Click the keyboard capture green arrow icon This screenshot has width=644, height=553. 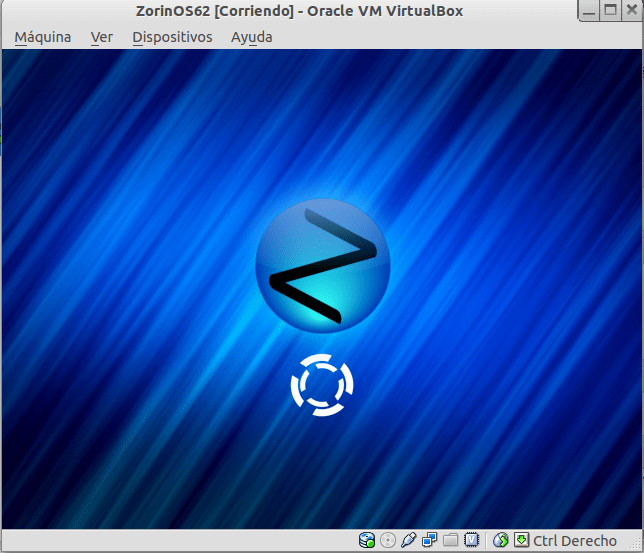pyautogui.click(x=520, y=541)
